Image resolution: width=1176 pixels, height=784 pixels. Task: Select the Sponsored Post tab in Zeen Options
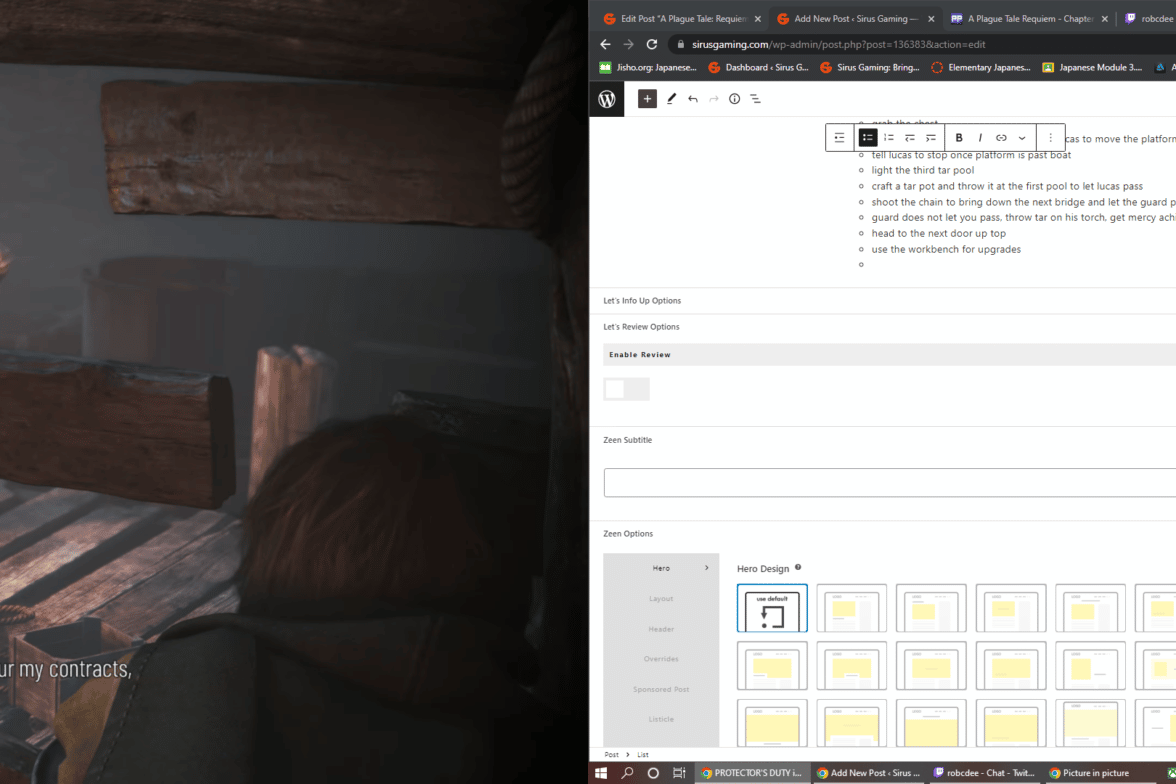(661, 689)
